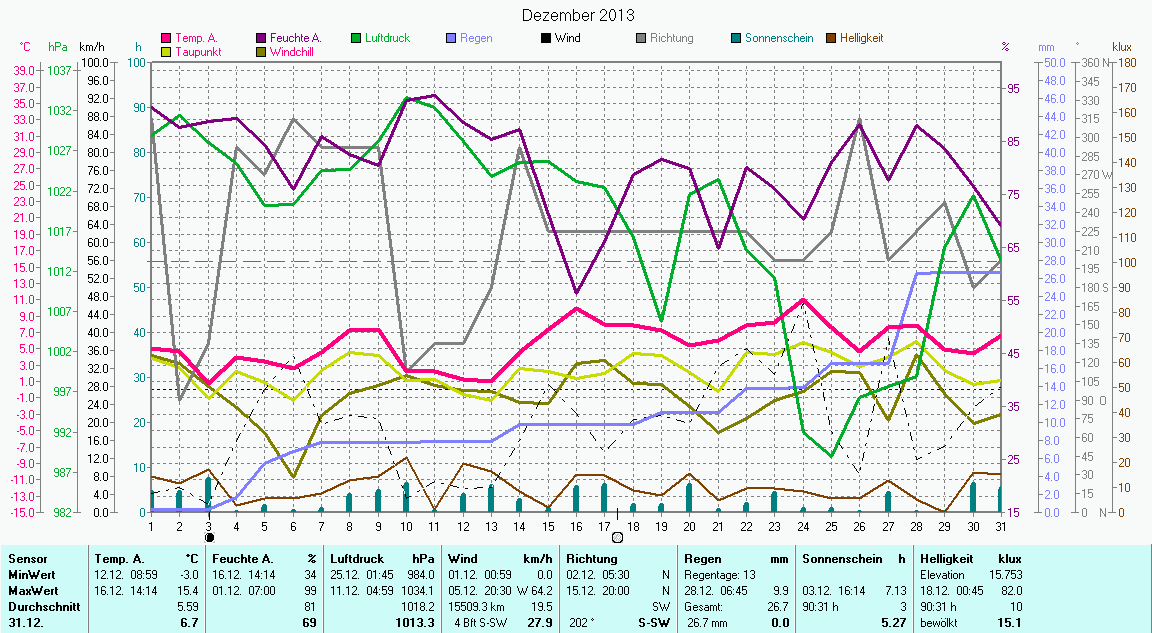Click the Taupunkt legend label
The image size is (1152, 633).
[197, 51]
